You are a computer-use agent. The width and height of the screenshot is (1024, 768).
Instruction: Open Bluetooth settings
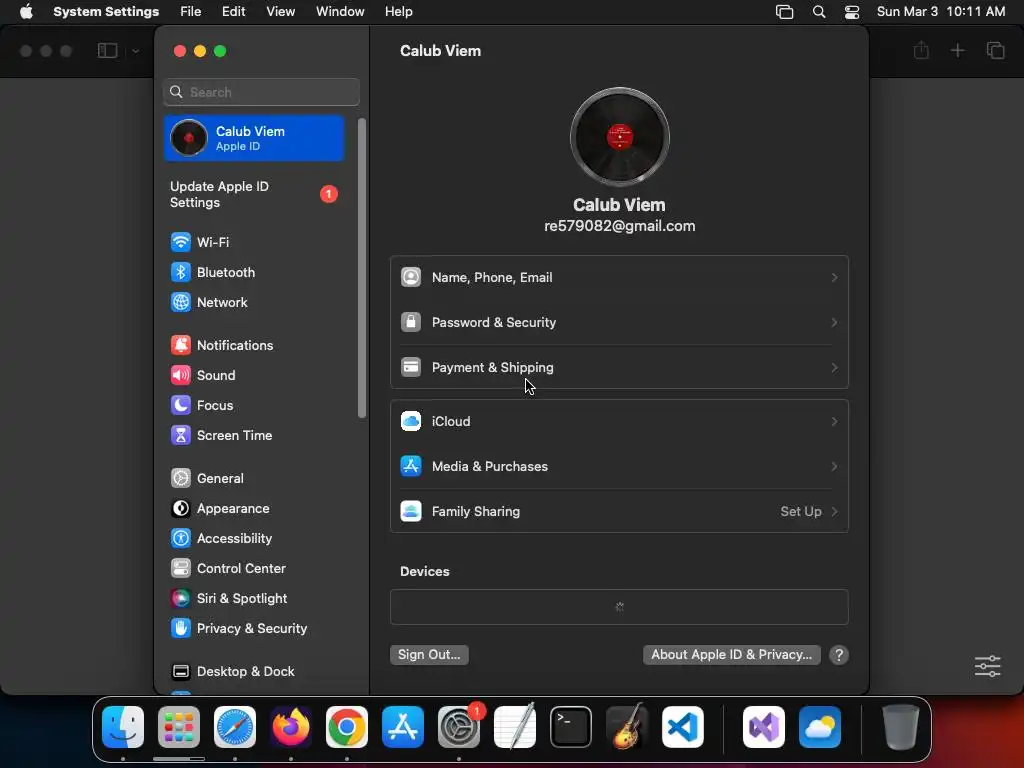click(213, 272)
